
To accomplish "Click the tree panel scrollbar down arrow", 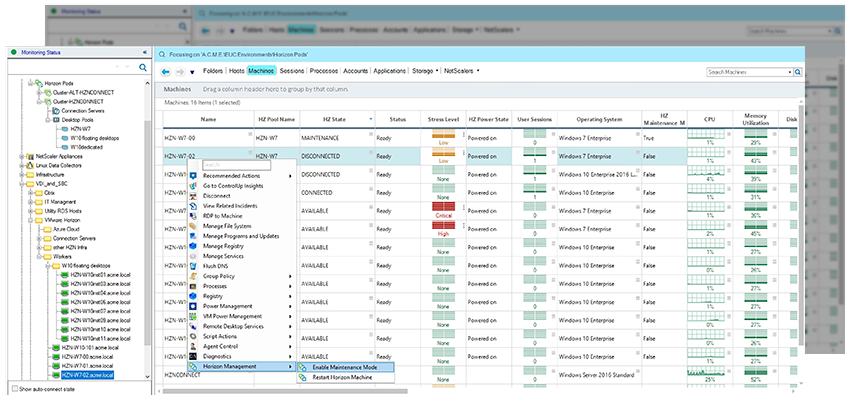I will [x=147, y=377].
